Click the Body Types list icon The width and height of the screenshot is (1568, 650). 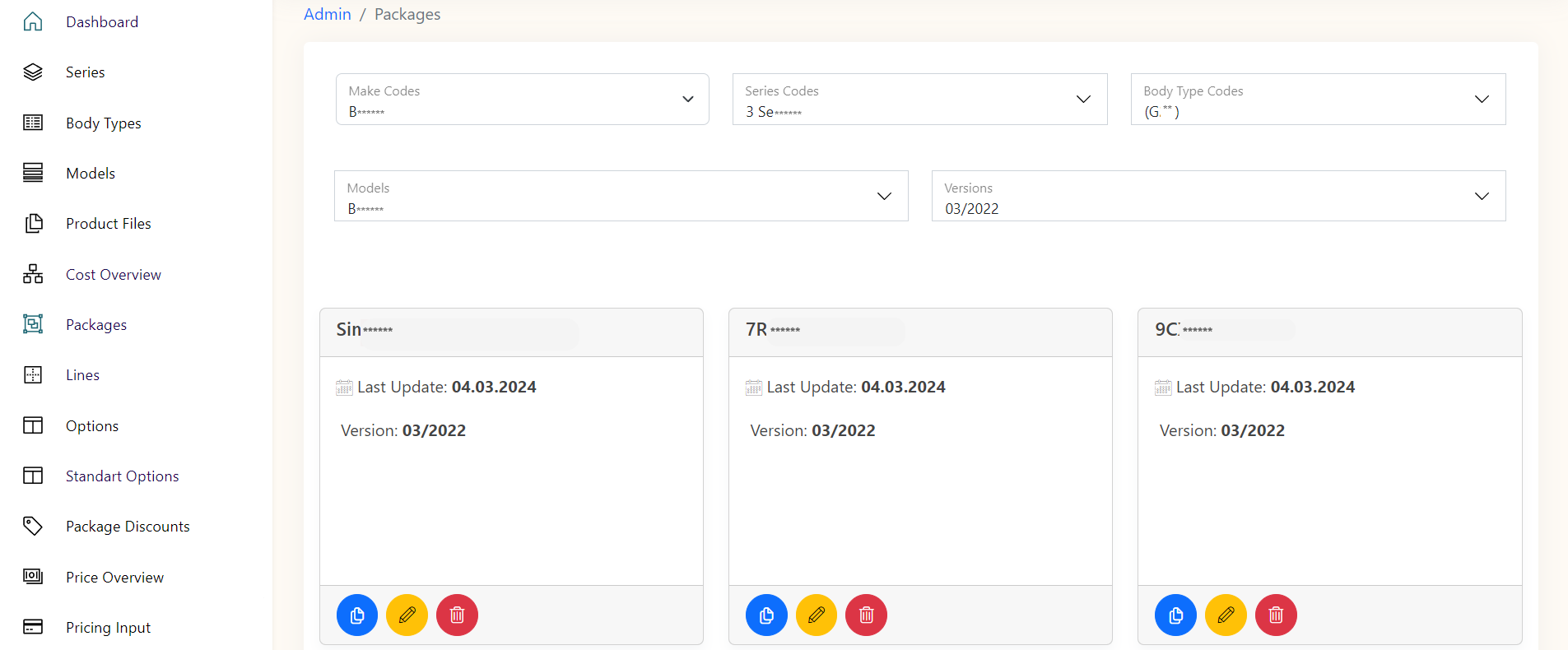pyautogui.click(x=33, y=123)
